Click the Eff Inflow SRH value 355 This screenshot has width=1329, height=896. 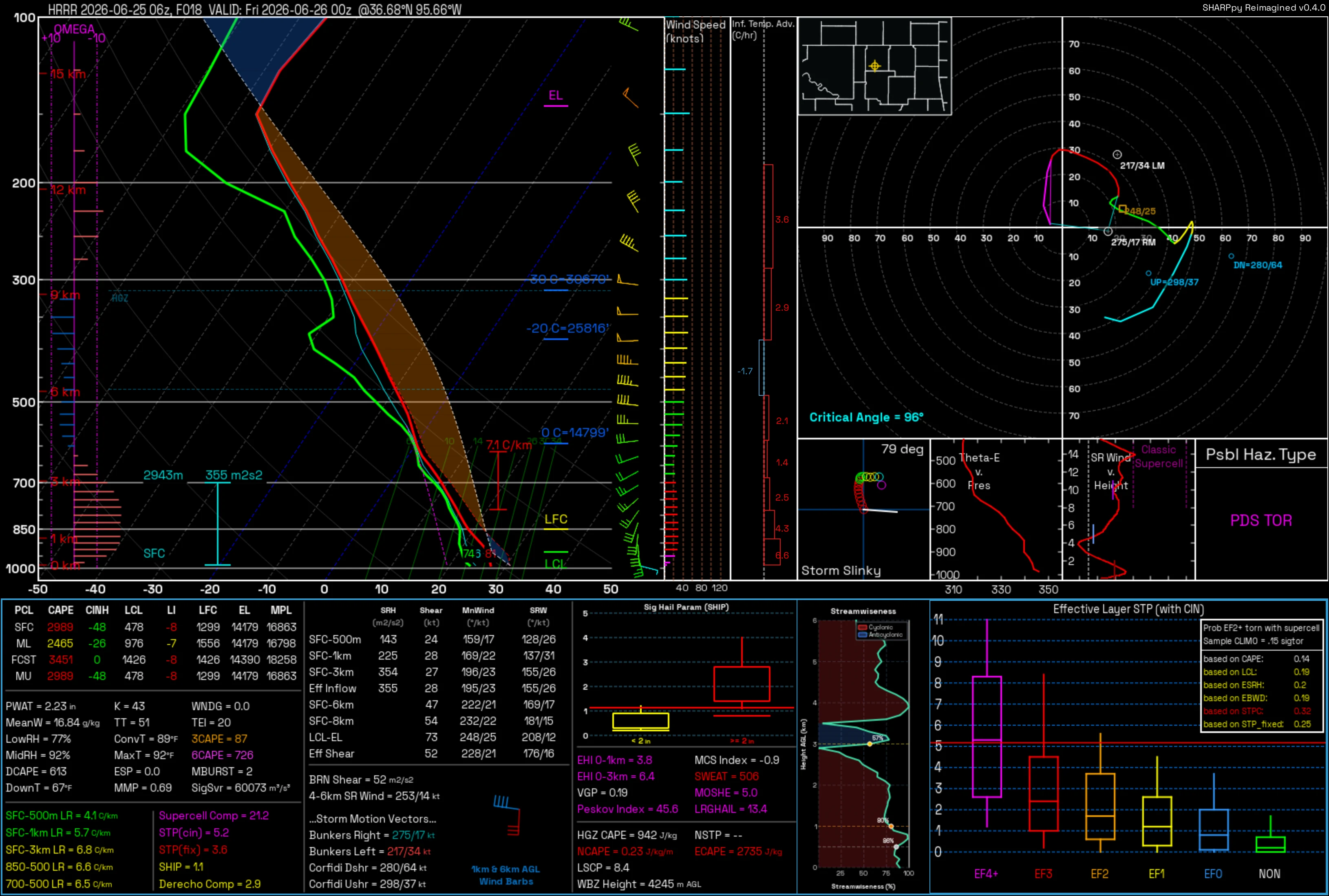(x=387, y=689)
